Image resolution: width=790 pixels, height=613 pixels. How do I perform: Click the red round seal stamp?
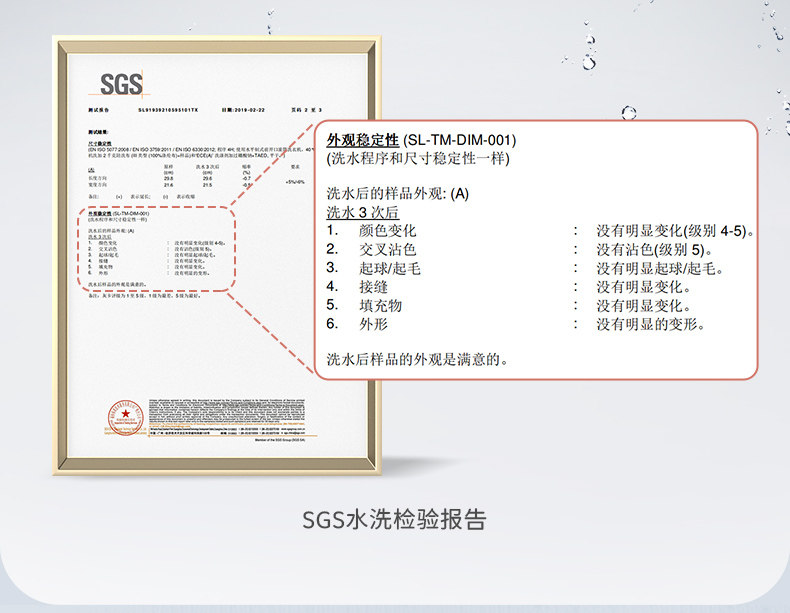coord(125,418)
